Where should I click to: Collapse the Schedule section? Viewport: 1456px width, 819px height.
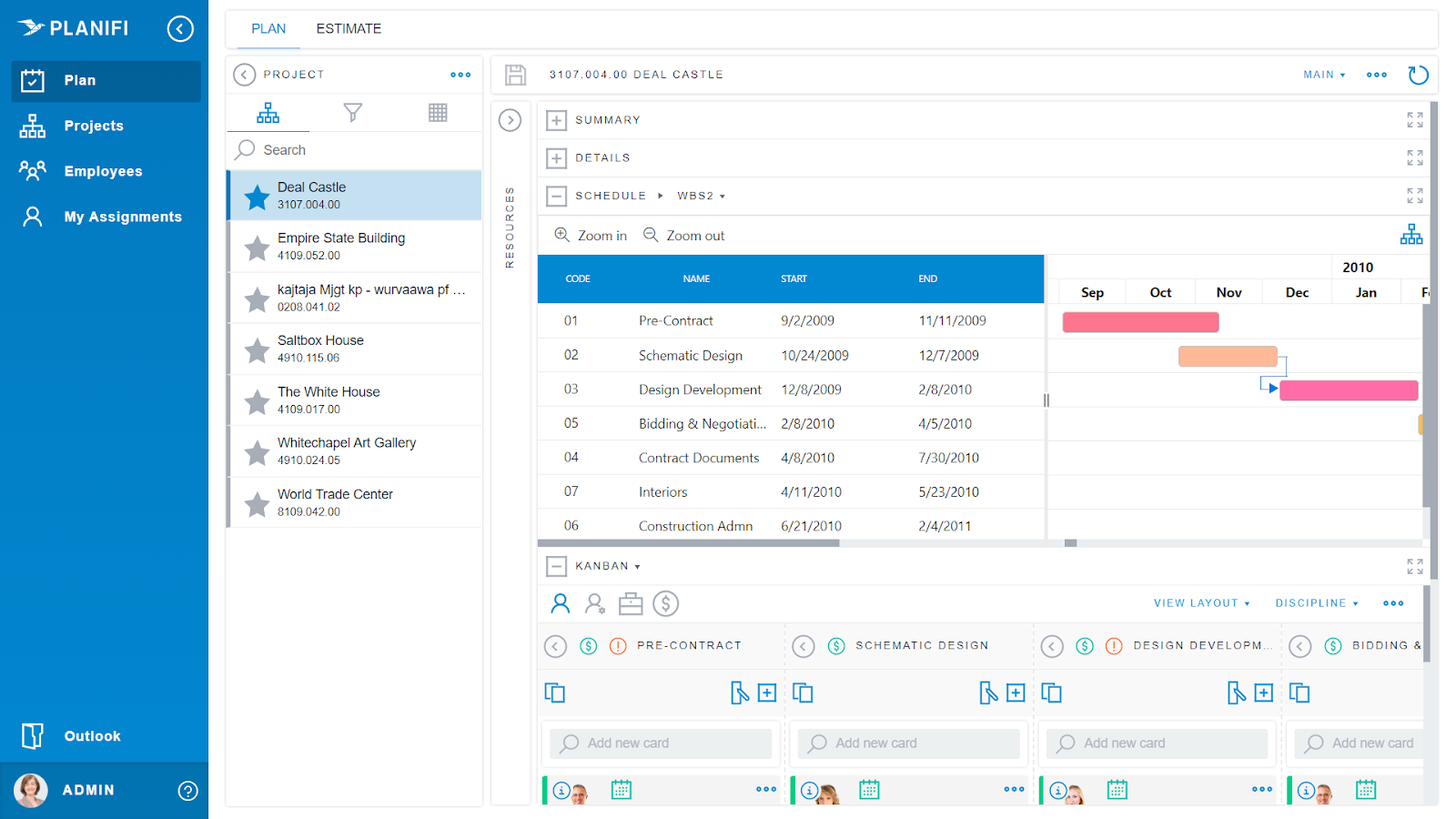[x=557, y=196]
